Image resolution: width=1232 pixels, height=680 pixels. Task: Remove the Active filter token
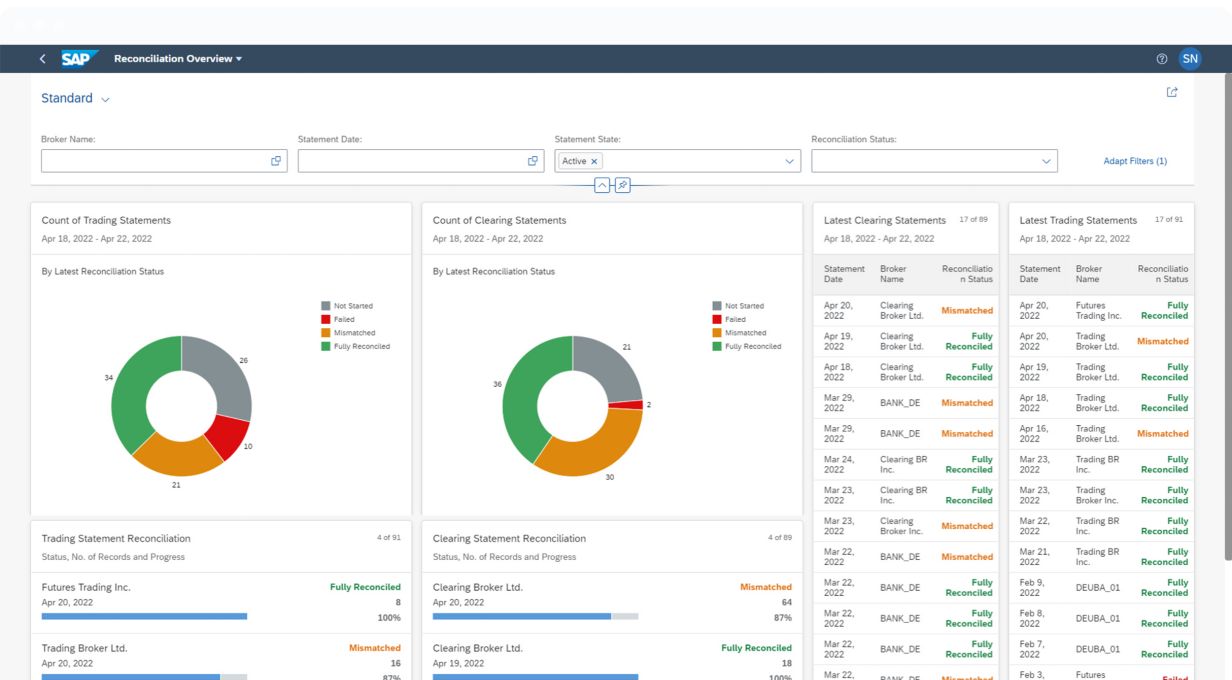(594, 161)
